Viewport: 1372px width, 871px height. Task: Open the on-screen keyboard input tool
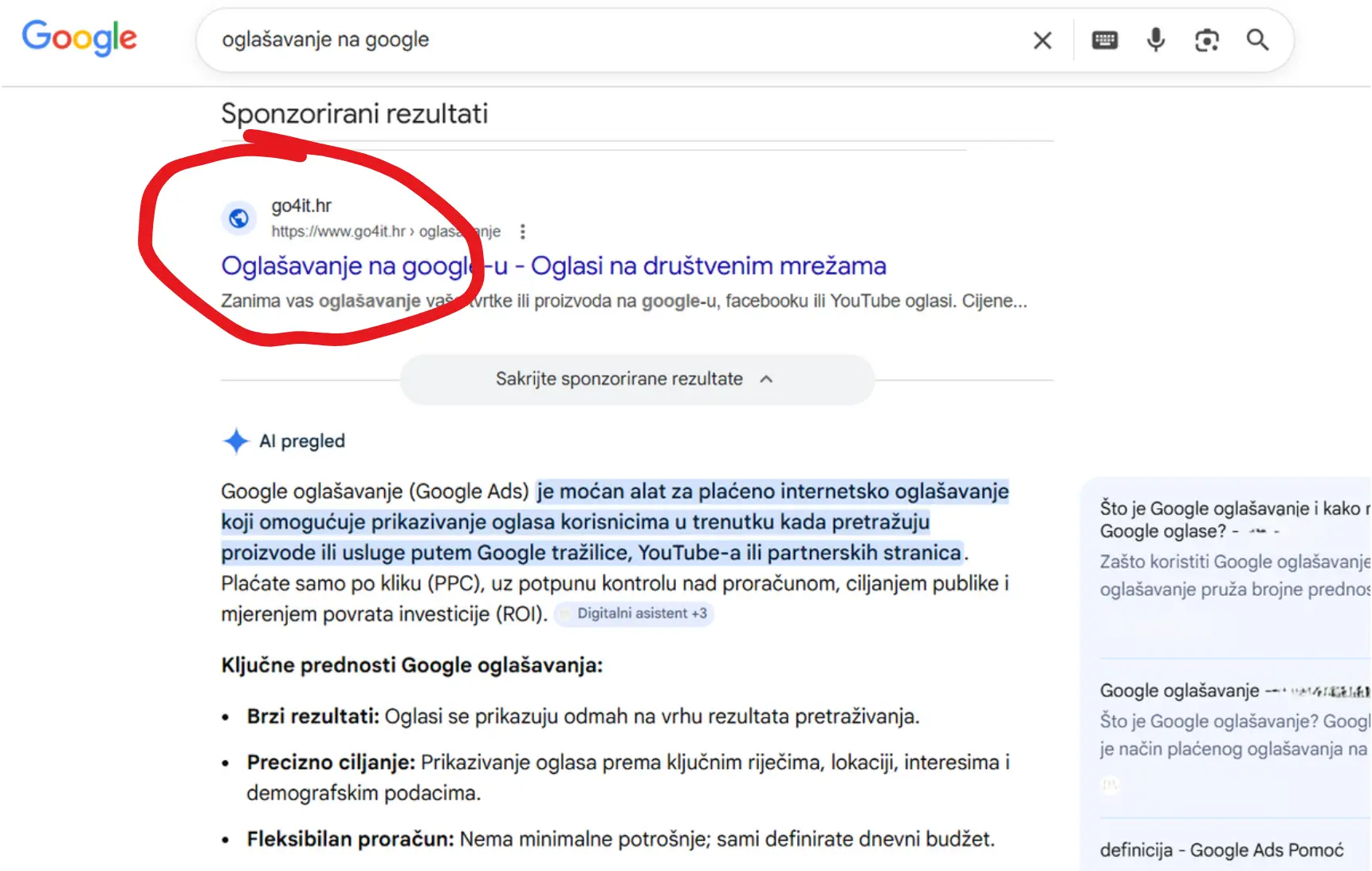(1104, 40)
